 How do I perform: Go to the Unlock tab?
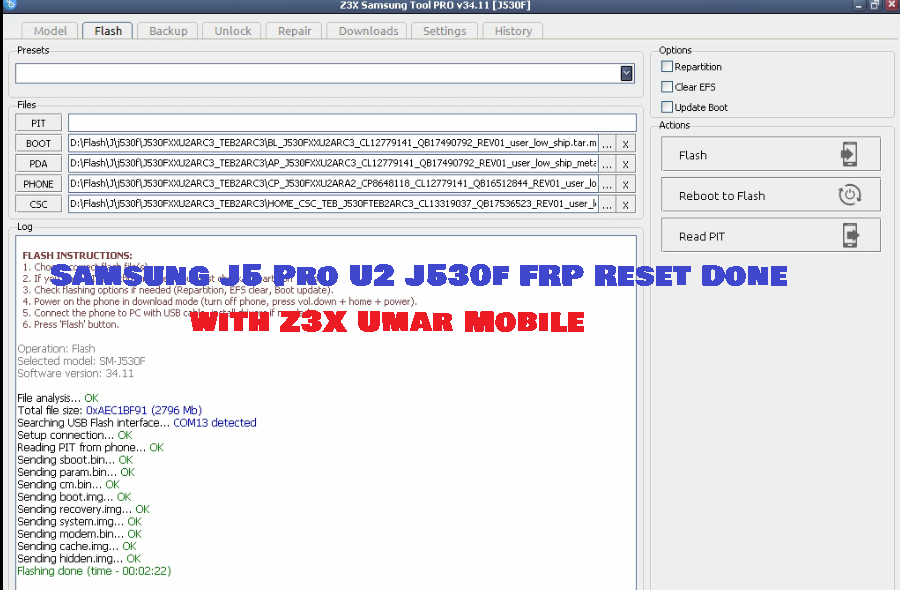click(232, 31)
